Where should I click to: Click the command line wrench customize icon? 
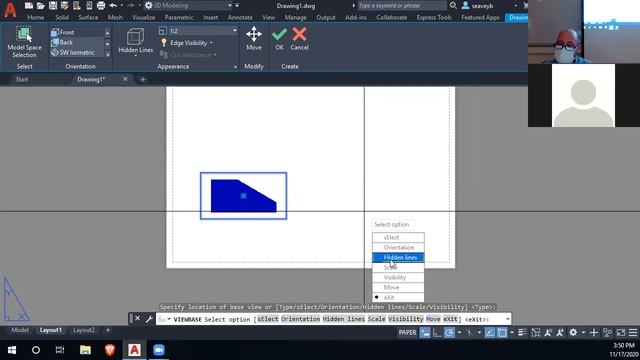tap(149, 319)
